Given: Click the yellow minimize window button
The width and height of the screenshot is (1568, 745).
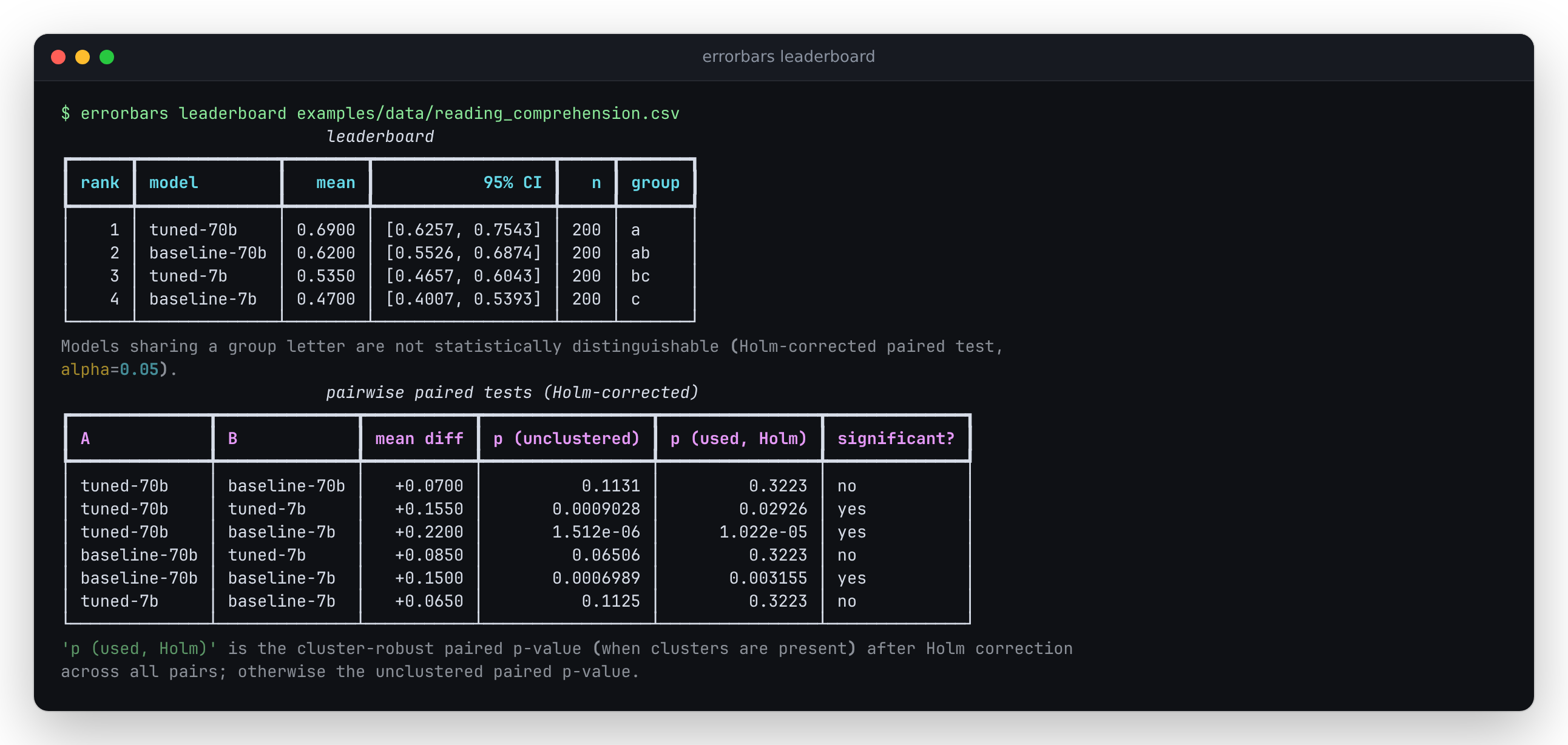Looking at the screenshot, I should point(83,57).
